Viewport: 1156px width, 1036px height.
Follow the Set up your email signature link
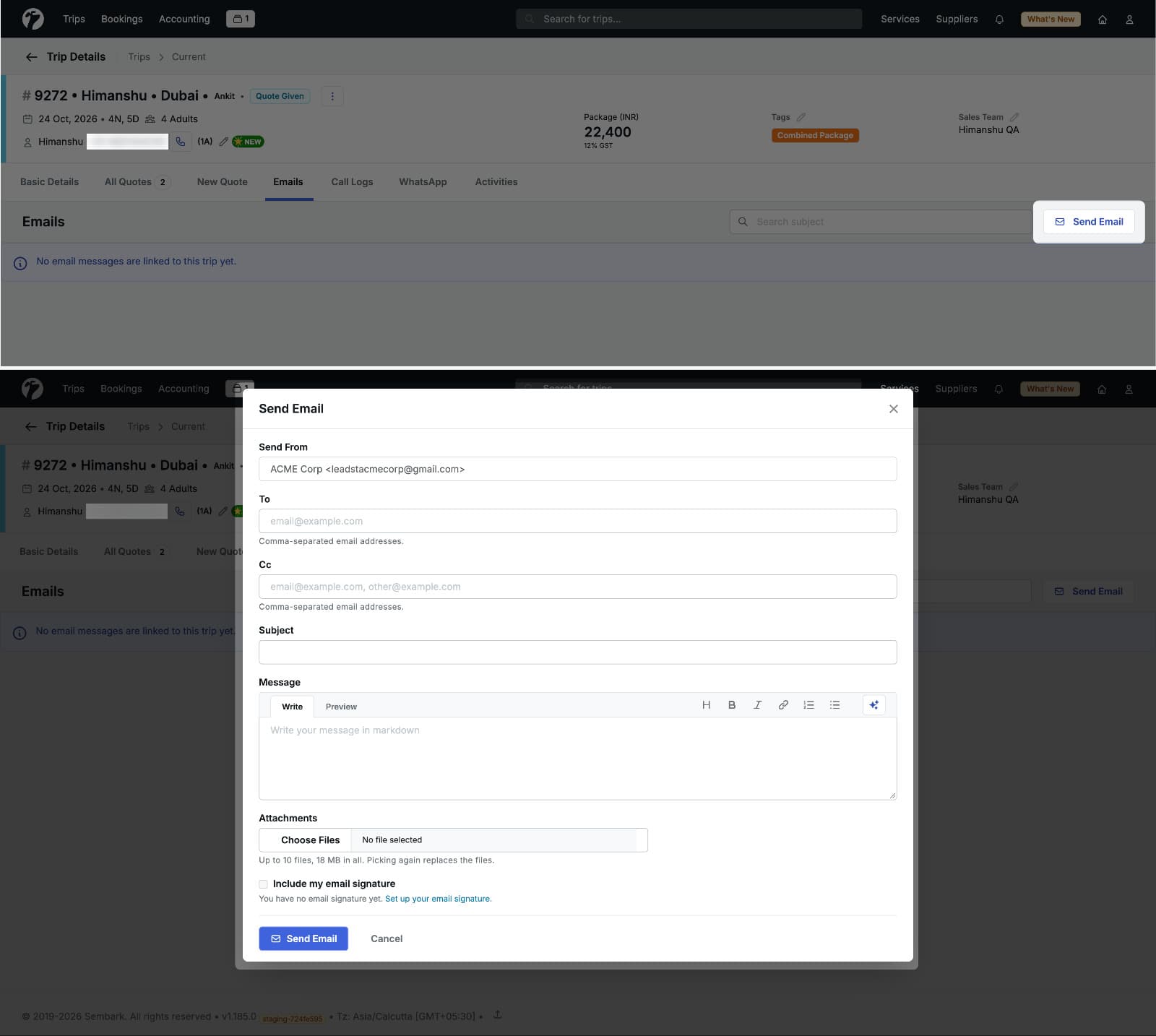438,899
